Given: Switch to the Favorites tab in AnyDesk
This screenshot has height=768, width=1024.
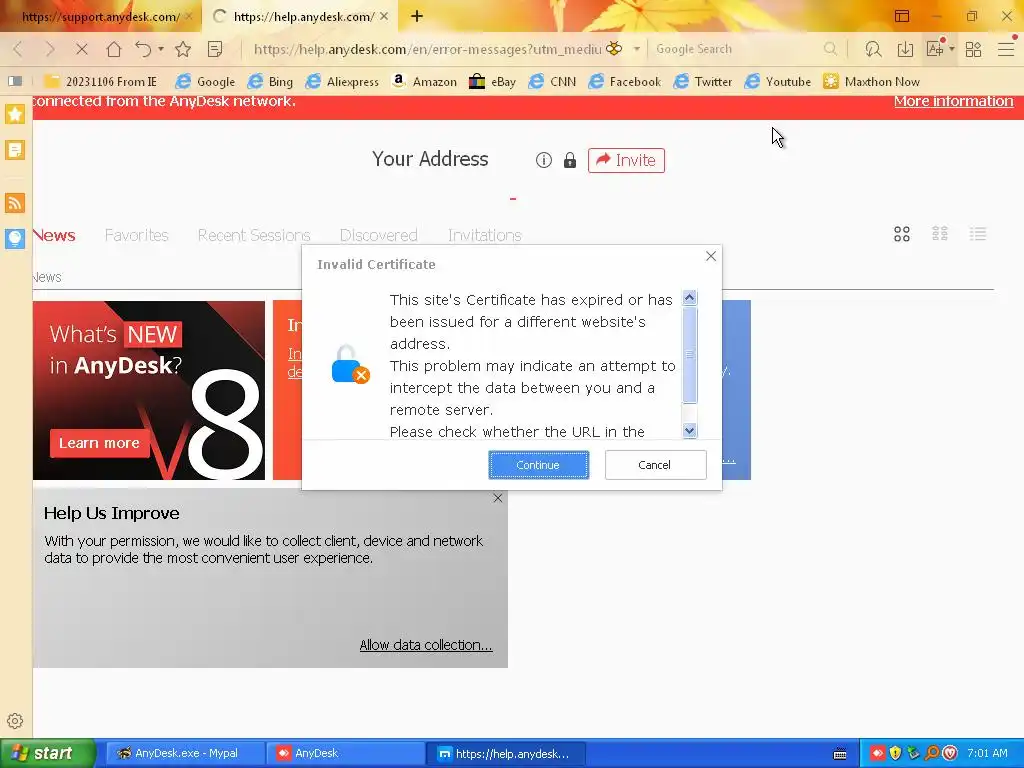Looking at the screenshot, I should 136,235.
